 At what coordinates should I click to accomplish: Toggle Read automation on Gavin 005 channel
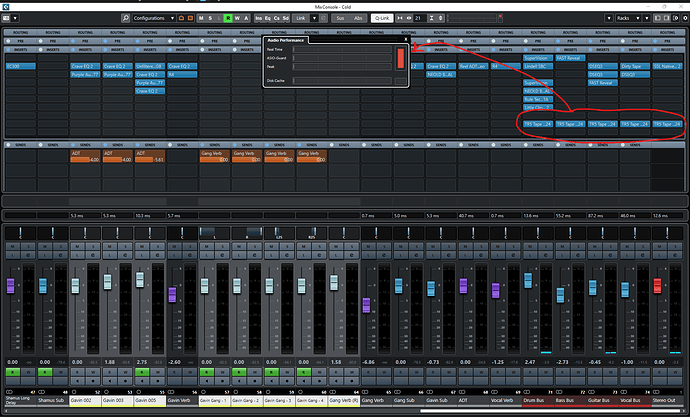point(142,372)
